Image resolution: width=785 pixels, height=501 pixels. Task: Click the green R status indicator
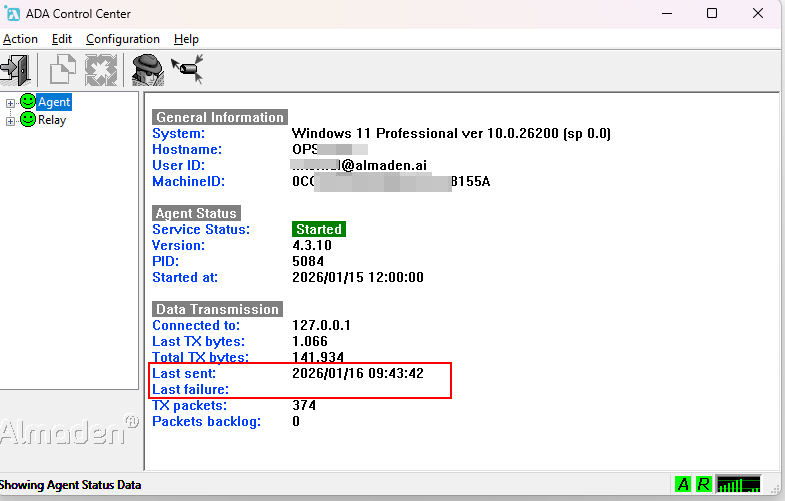(x=704, y=484)
